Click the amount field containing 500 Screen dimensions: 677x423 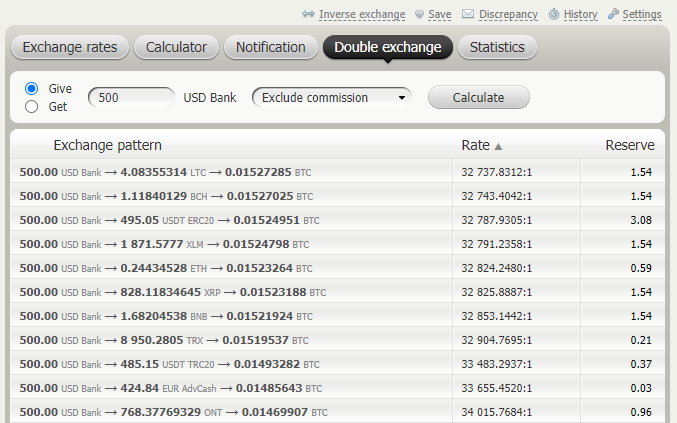point(131,98)
